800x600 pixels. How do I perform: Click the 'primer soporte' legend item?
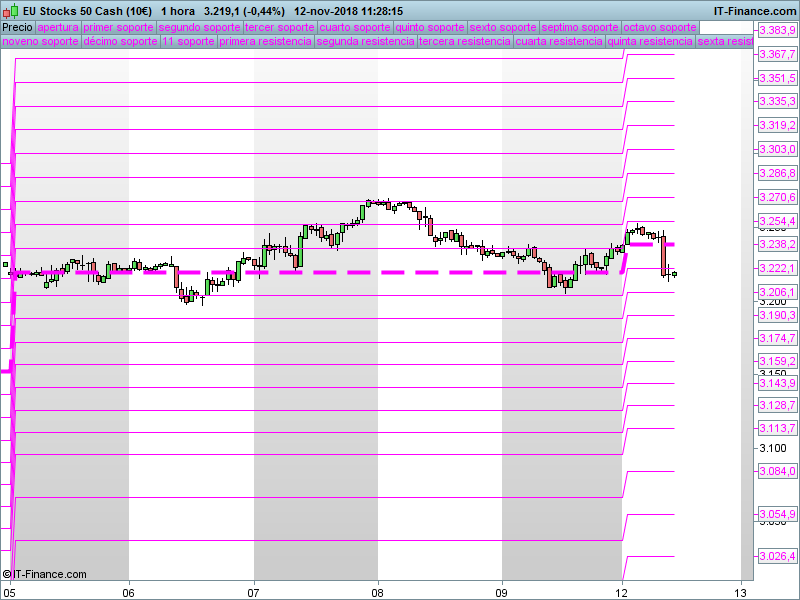click(118, 27)
